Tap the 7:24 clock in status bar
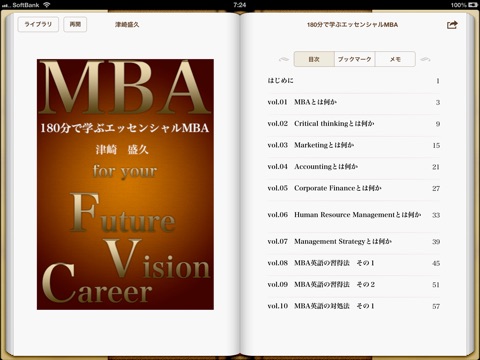 [240, 5]
